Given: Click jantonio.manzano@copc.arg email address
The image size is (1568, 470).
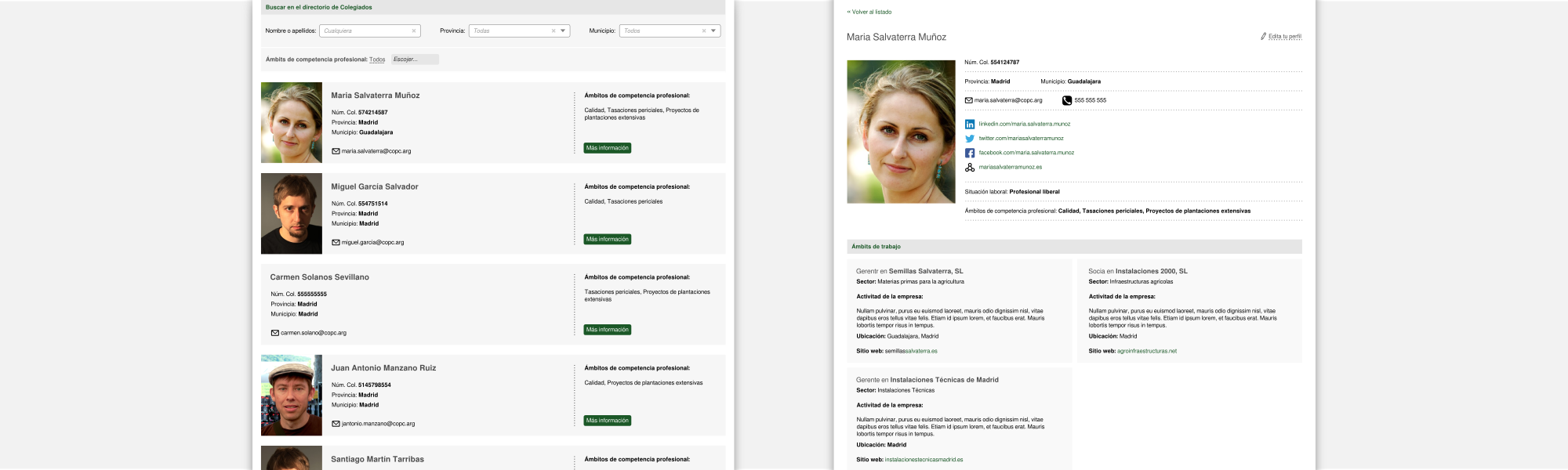Looking at the screenshot, I should [379, 424].
